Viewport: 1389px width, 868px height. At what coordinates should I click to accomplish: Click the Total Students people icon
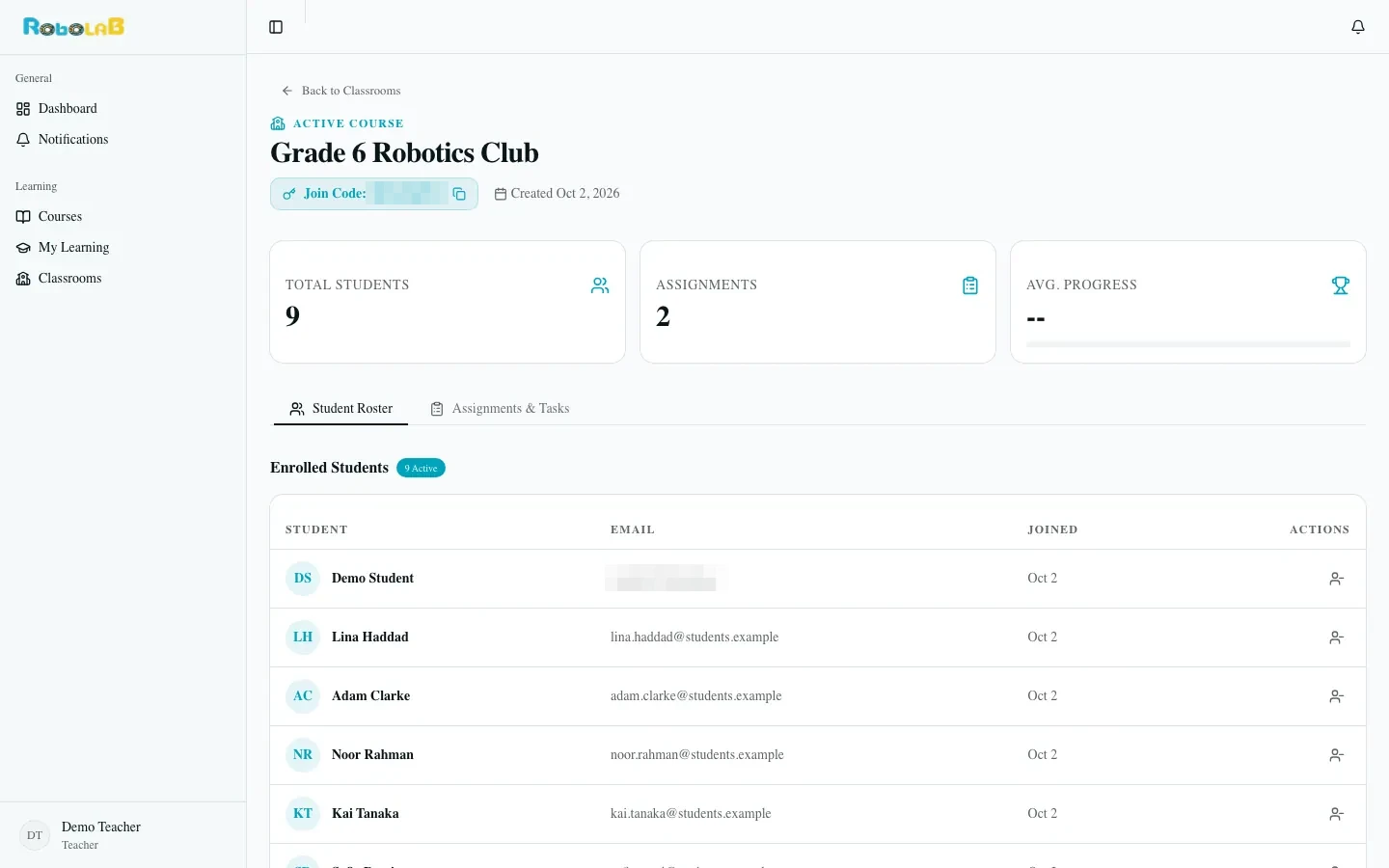pyautogui.click(x=600, y=285)
